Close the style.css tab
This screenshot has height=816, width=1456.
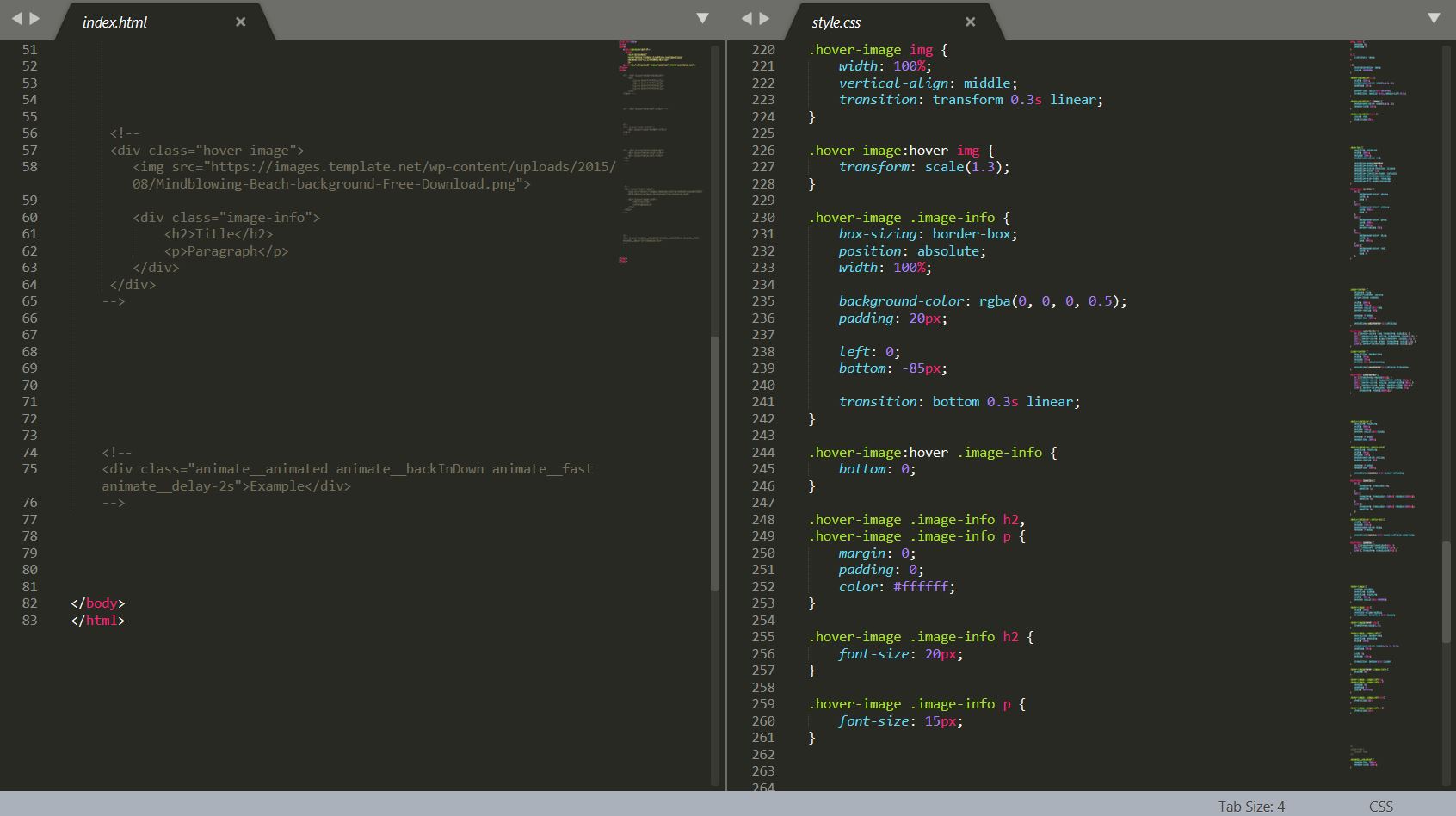tap(971, 22)
